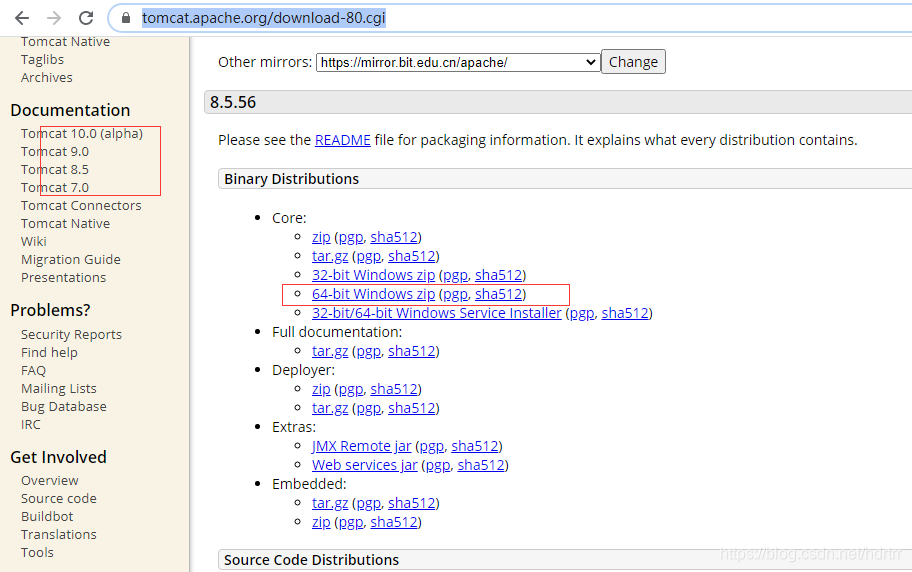Open Security Reports link
Image resolution: width=912 pixels, height=572 pixels.
[x=72, y=335]
